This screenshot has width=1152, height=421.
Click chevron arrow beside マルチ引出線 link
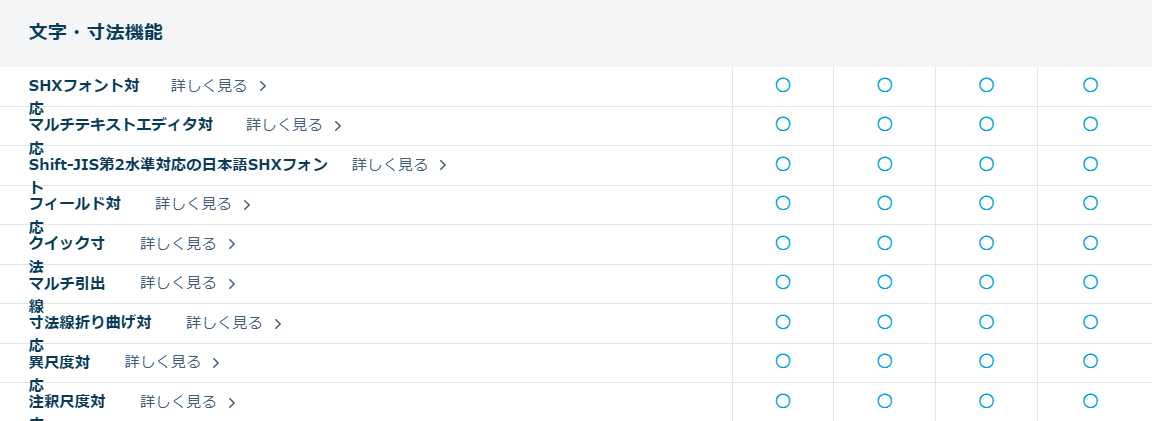[232, 284]
